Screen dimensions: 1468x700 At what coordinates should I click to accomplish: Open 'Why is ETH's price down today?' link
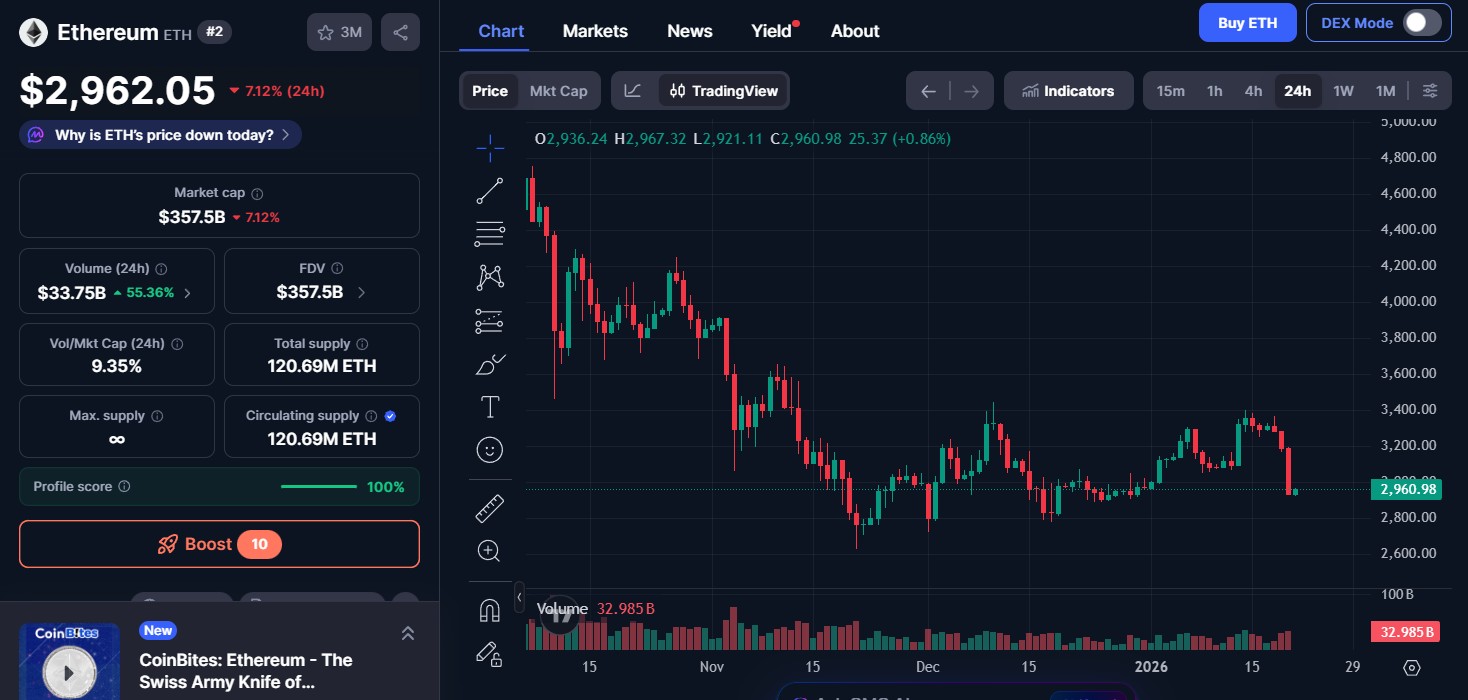(160, 134)
